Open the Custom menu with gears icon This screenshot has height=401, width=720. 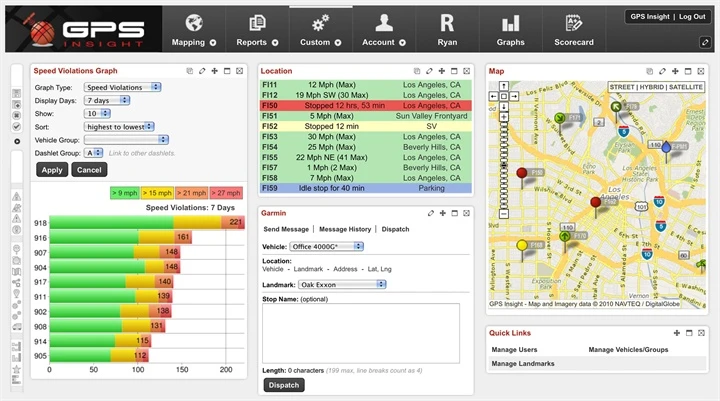coord(321,29)
